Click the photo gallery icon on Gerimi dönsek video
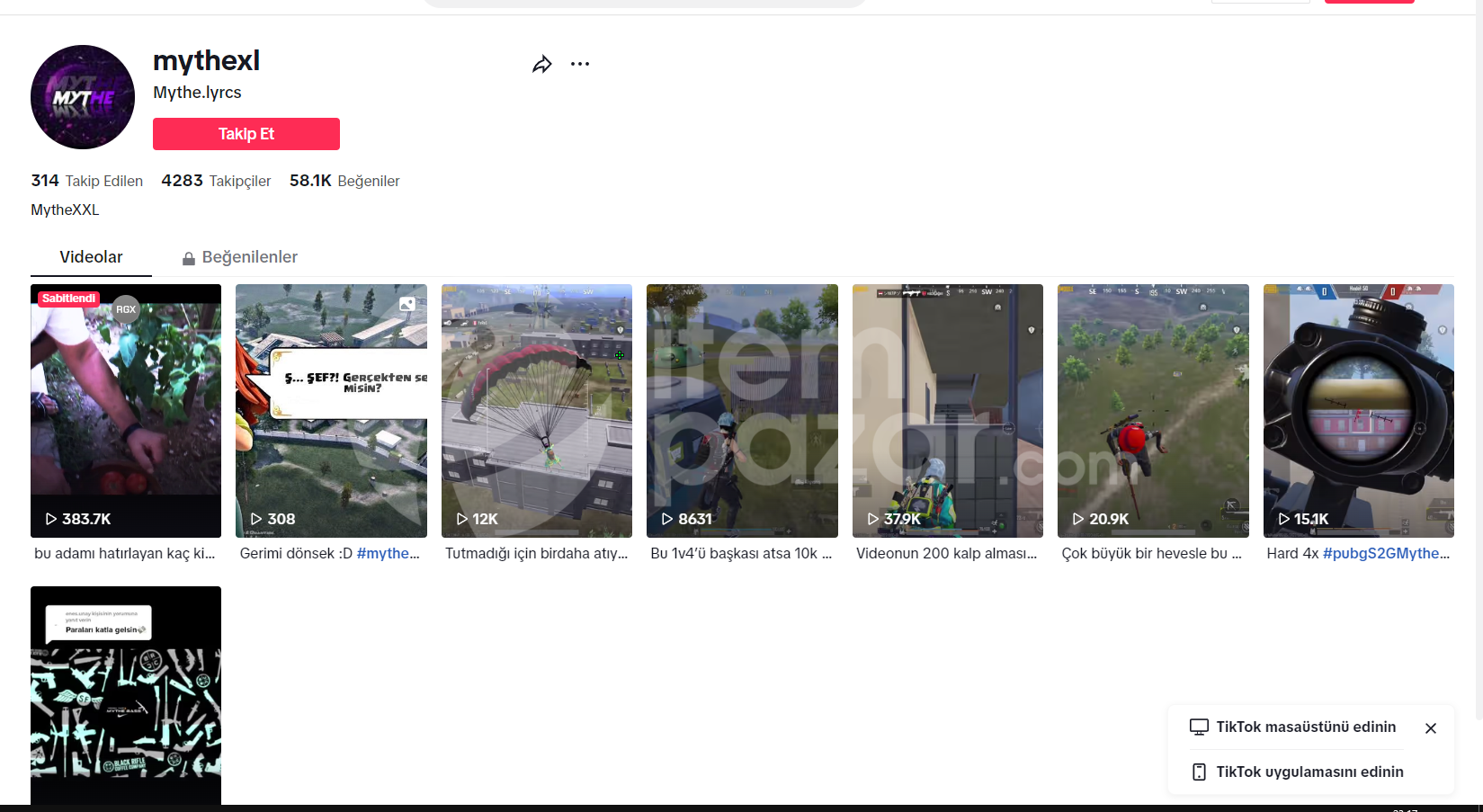Viewport: 1483px width, 812px height. point(407,304)
